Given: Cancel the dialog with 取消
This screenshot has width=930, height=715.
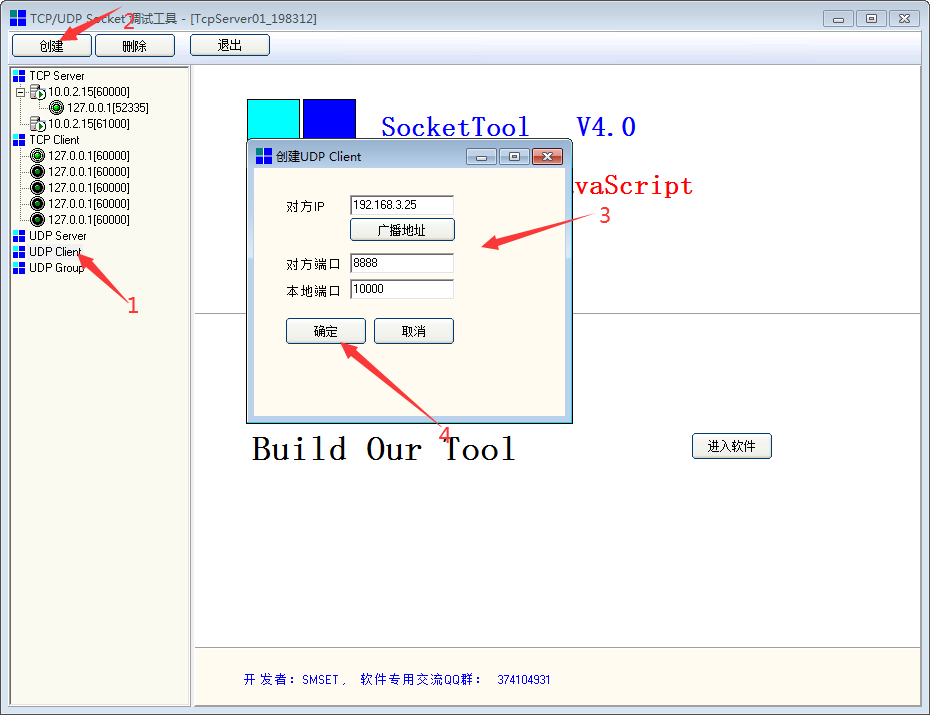Looking at the screenshot, I should pos(413,331).
